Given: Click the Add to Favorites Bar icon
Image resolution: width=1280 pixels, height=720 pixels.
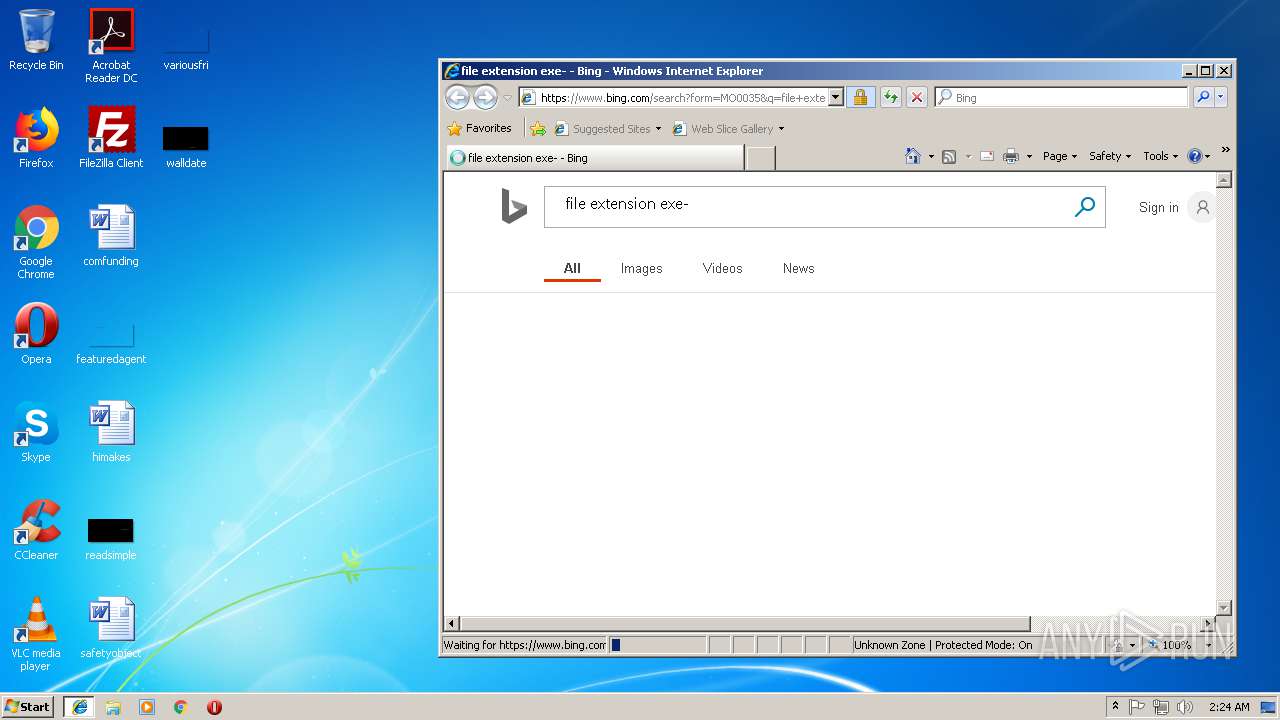Looking at the screenshot, I should [x=538, y=129].
